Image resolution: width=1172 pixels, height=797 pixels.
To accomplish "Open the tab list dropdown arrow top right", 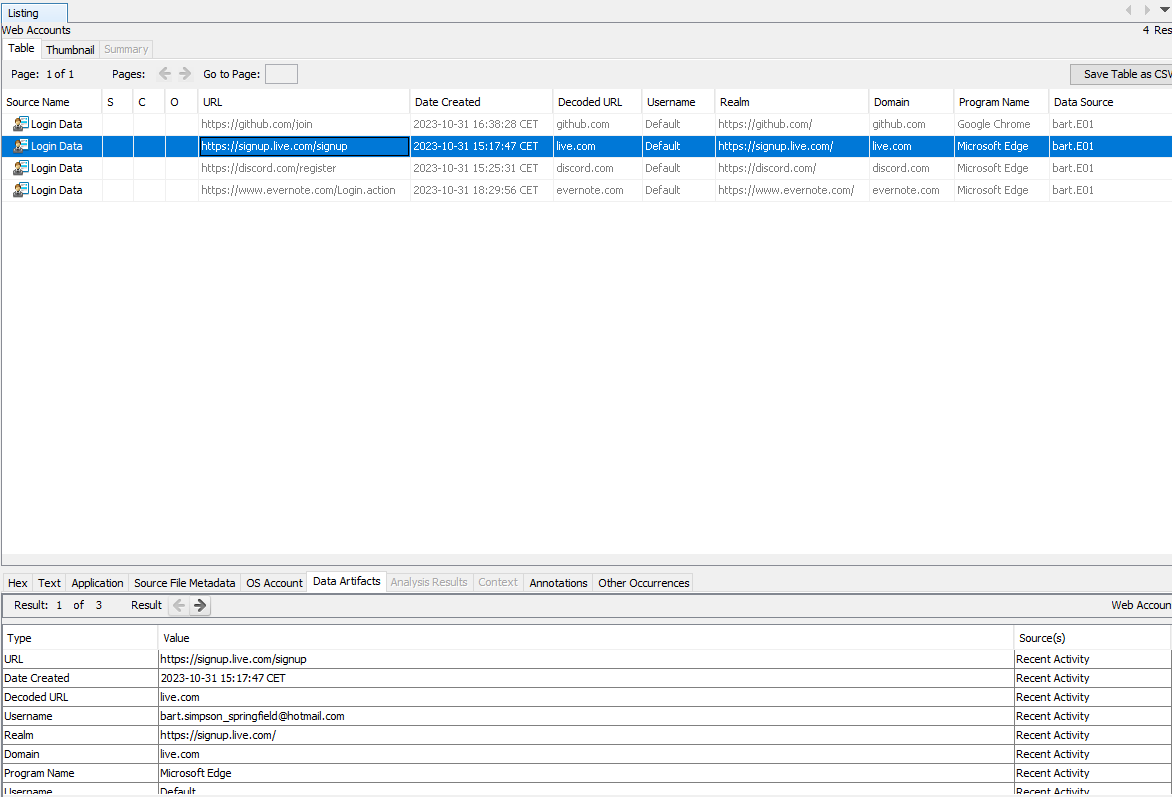I will [x=1164, y=10].
